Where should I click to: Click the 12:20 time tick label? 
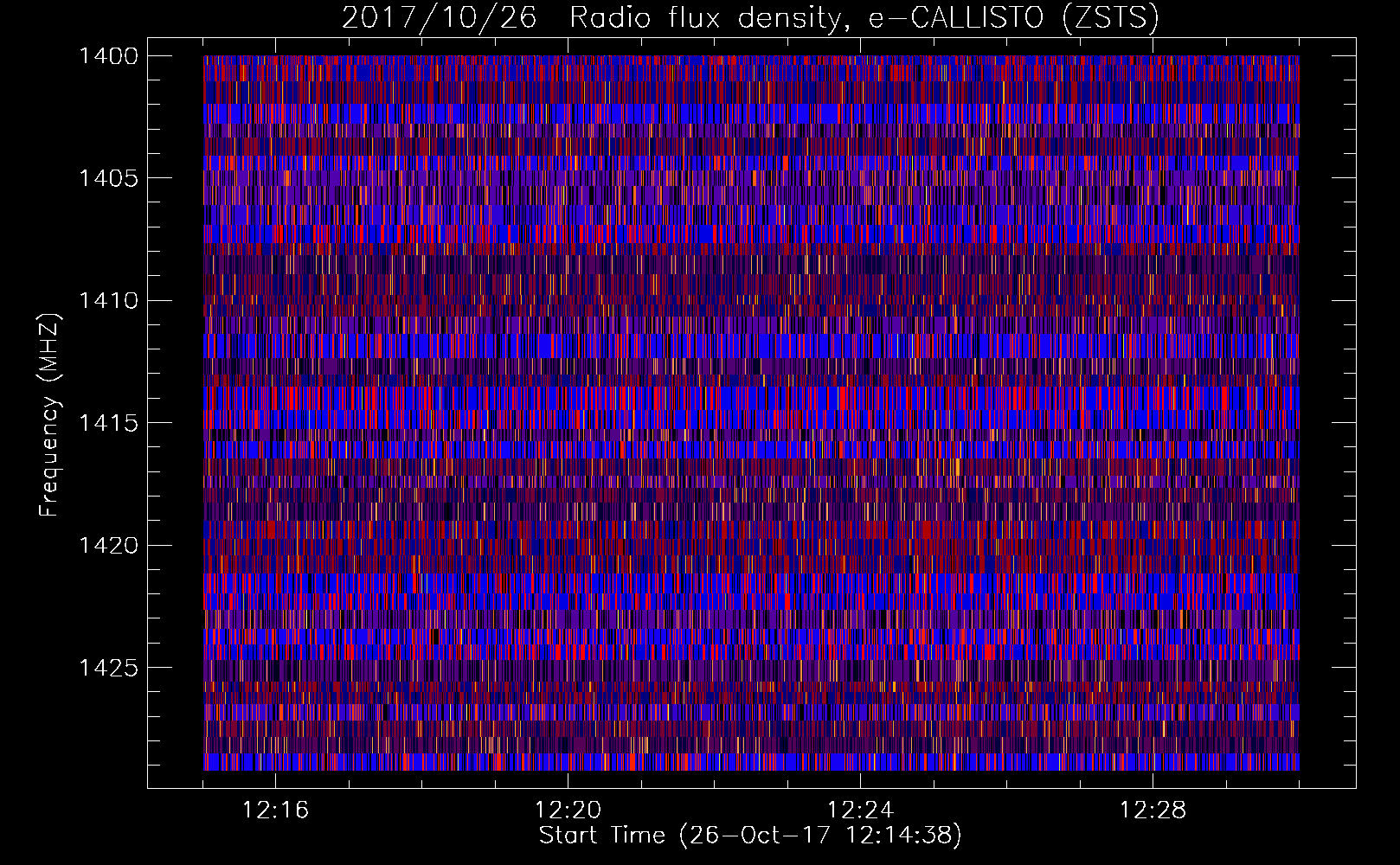tap(568, 811)
